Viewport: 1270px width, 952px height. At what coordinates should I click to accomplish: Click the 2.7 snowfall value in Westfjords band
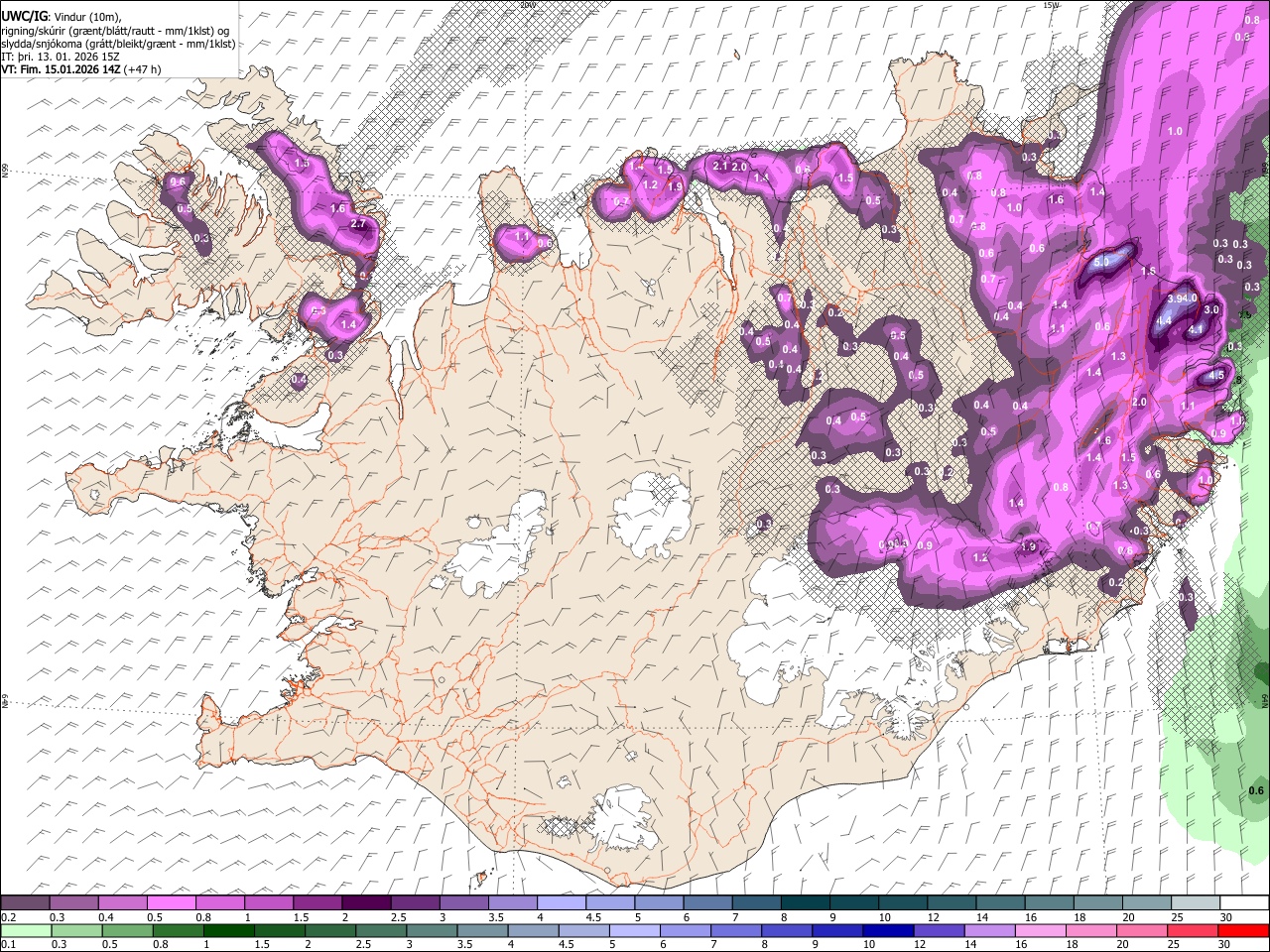(358, 225)
